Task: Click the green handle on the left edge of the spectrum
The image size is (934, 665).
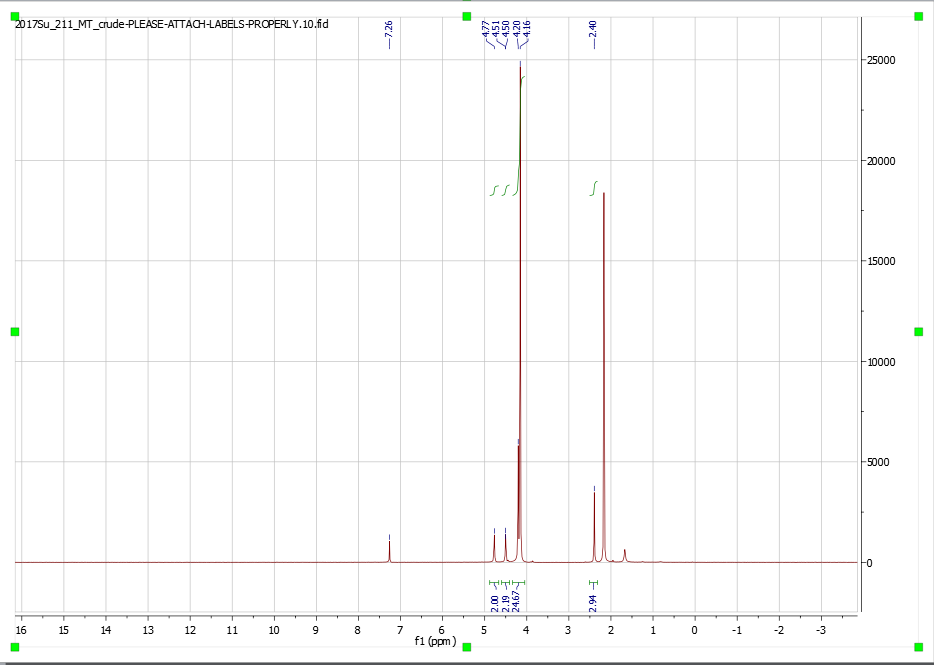Action: tap(15, 330)
